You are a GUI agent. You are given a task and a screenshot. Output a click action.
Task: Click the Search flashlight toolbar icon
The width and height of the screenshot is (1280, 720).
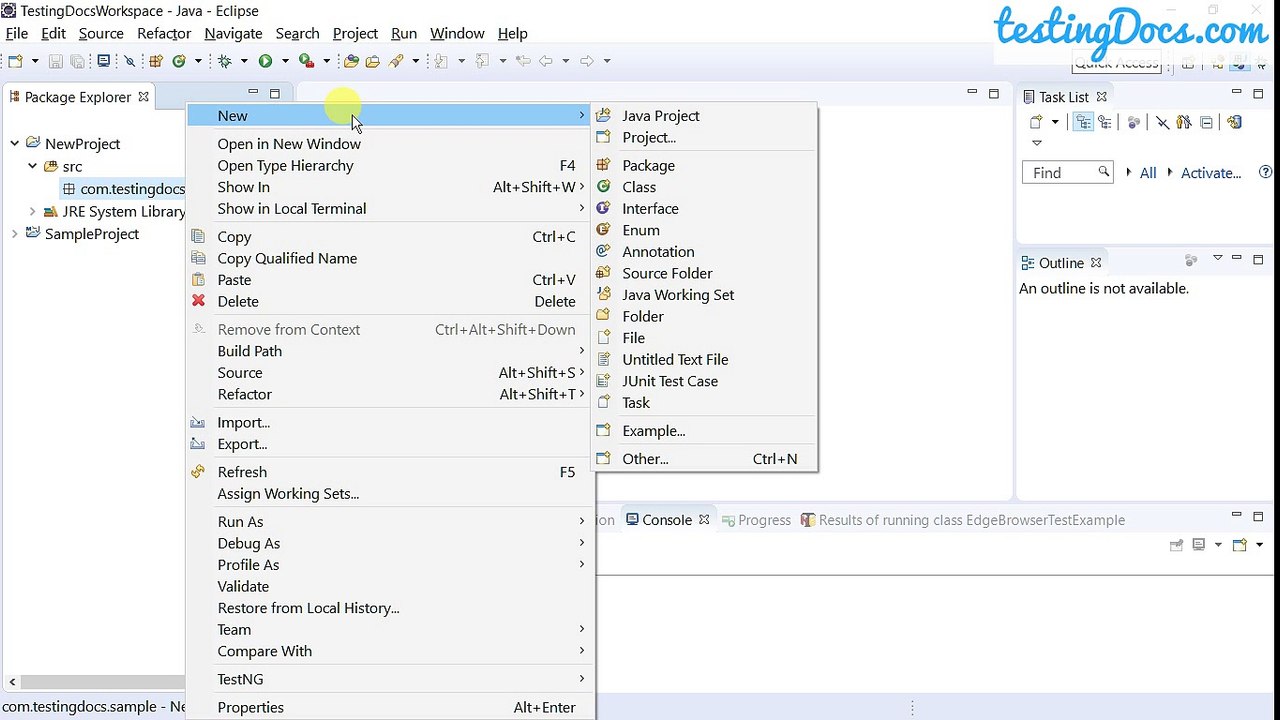(x=396, y=61)
